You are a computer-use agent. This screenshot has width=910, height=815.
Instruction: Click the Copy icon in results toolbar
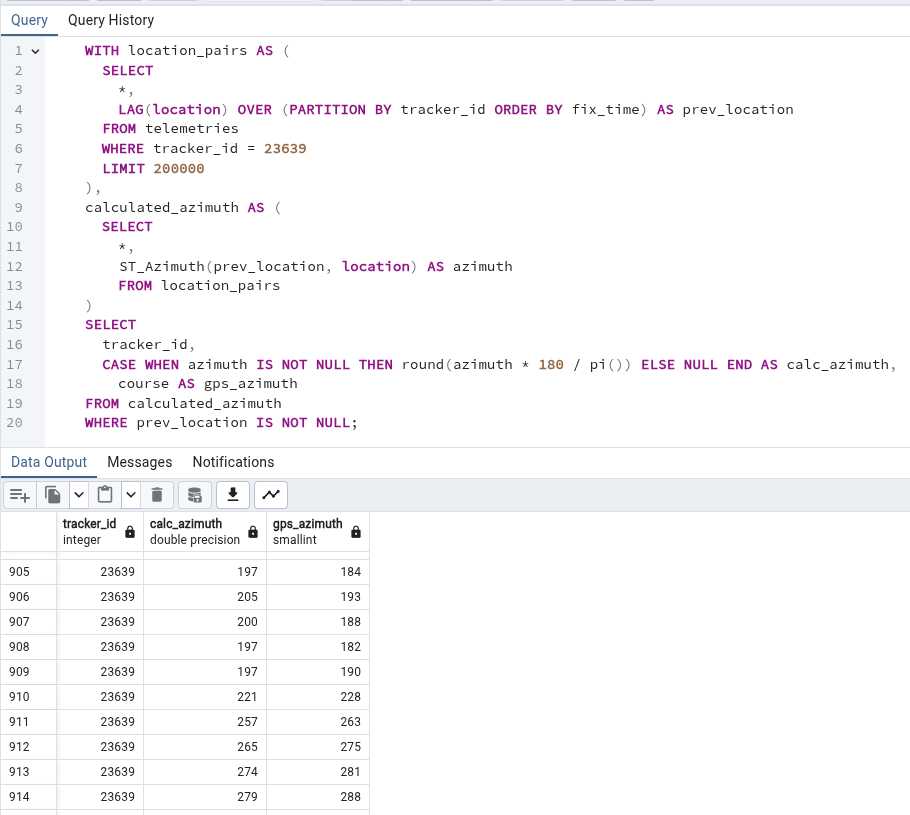53,495
